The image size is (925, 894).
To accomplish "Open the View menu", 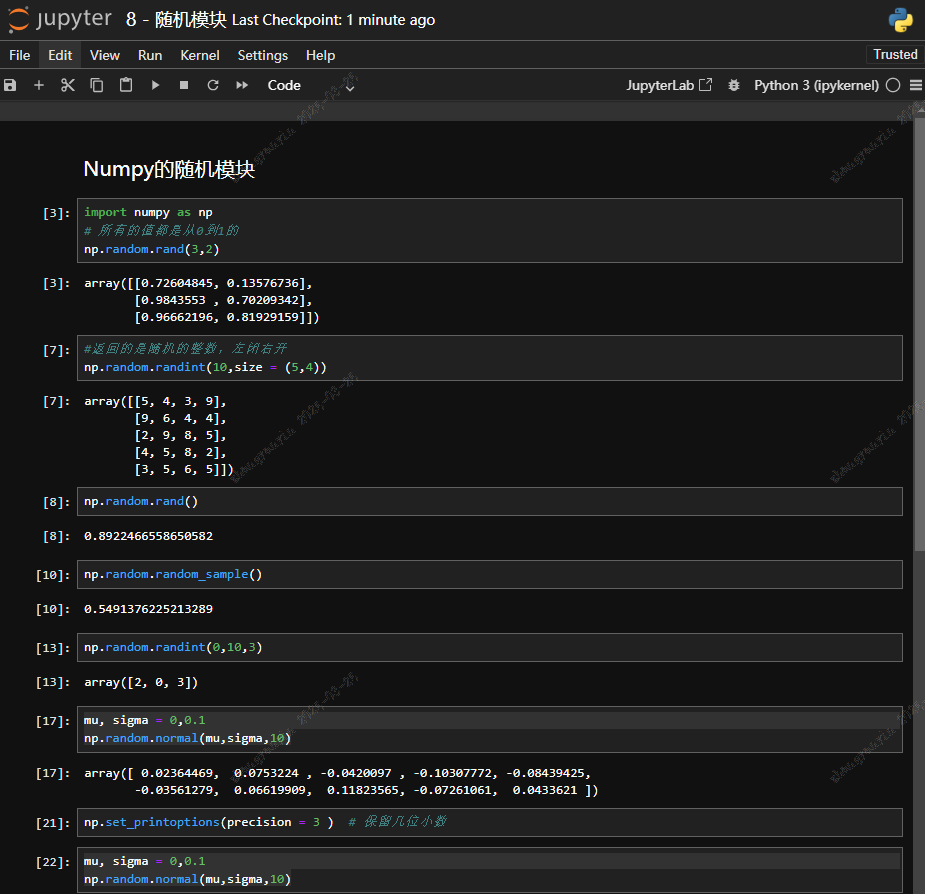I will click(x=104, y=55).
